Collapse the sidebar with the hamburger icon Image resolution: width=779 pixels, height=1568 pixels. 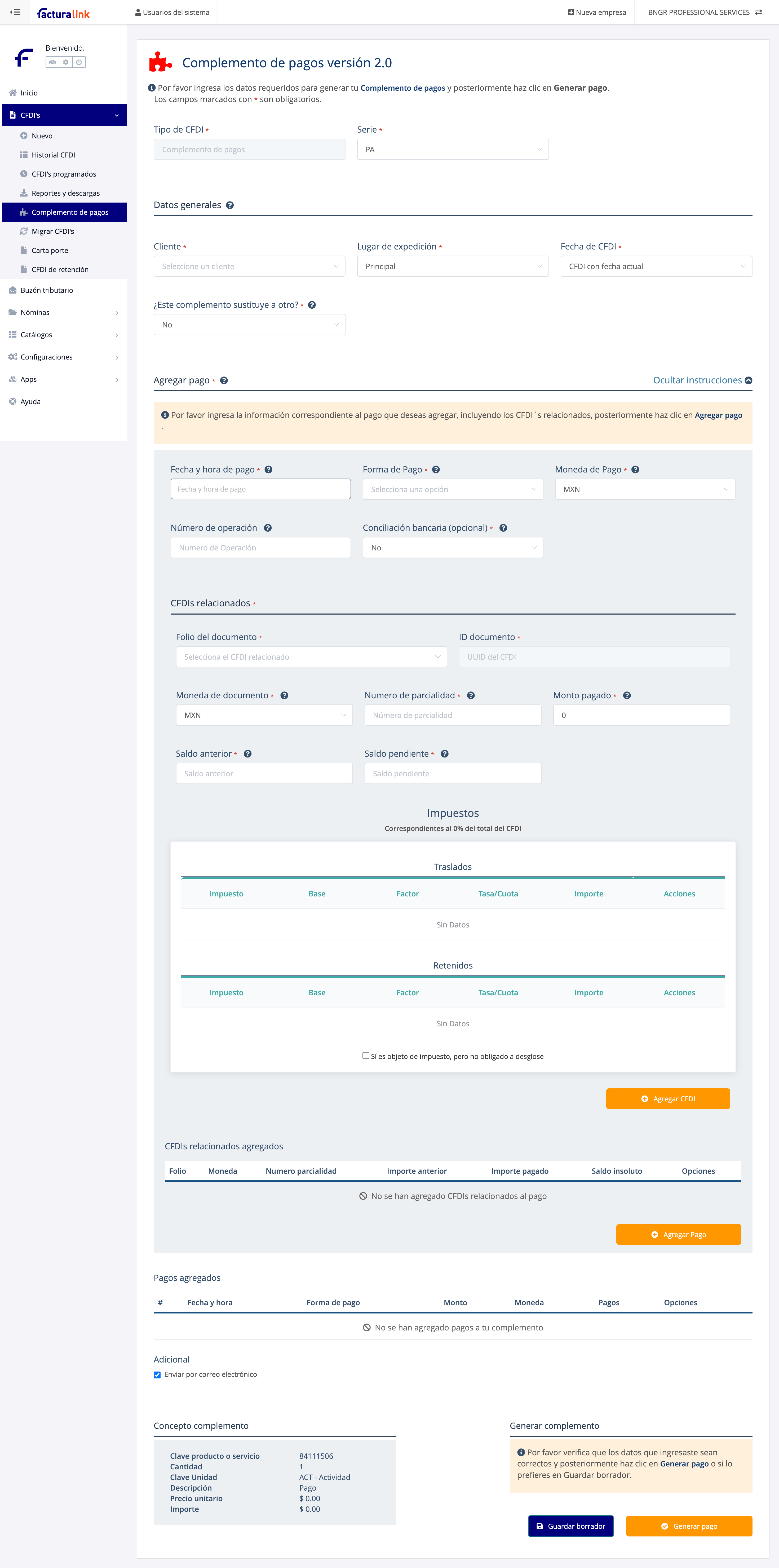(15, 12)
